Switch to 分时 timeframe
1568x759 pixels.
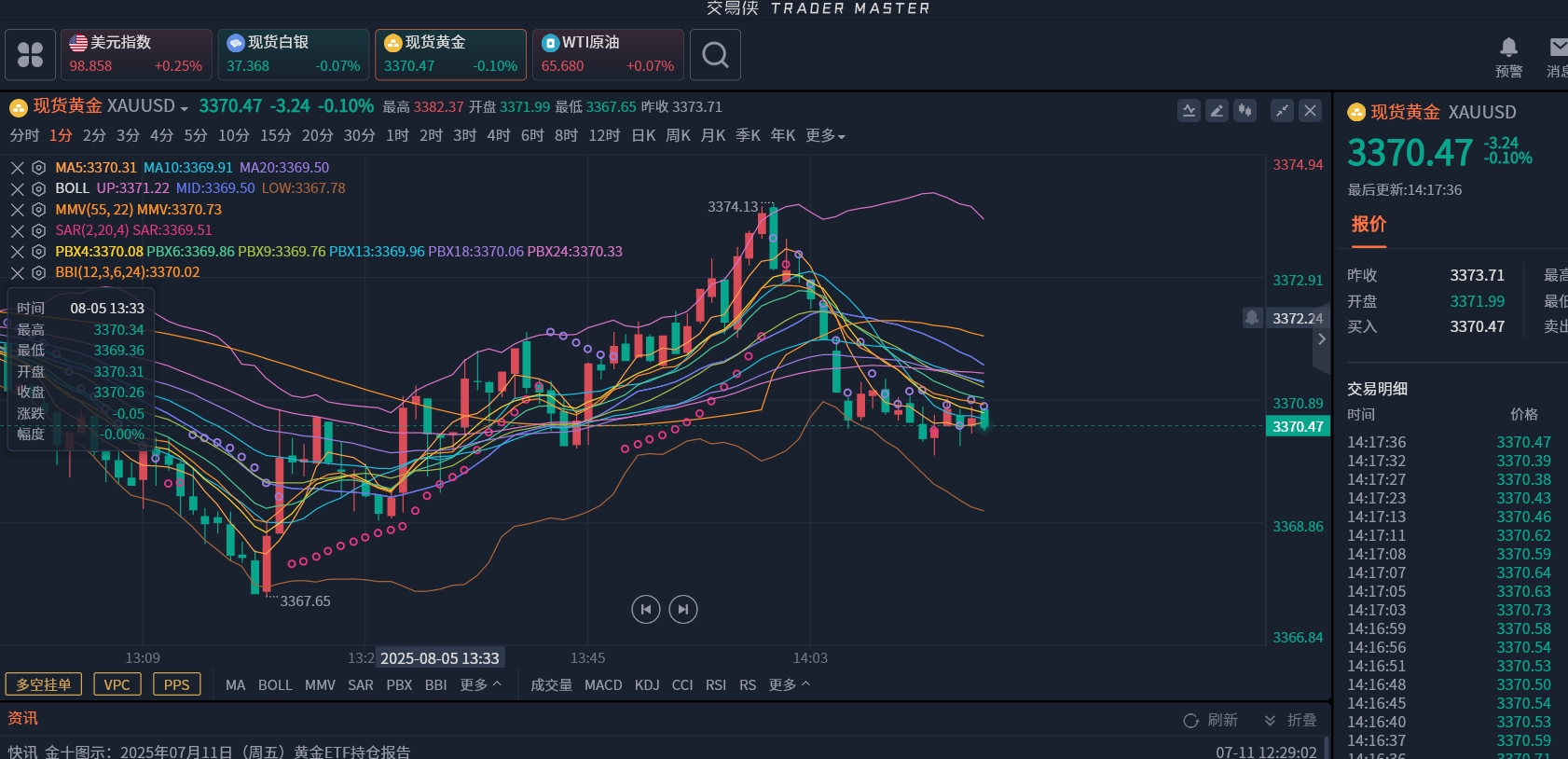[x=24, y=136]
